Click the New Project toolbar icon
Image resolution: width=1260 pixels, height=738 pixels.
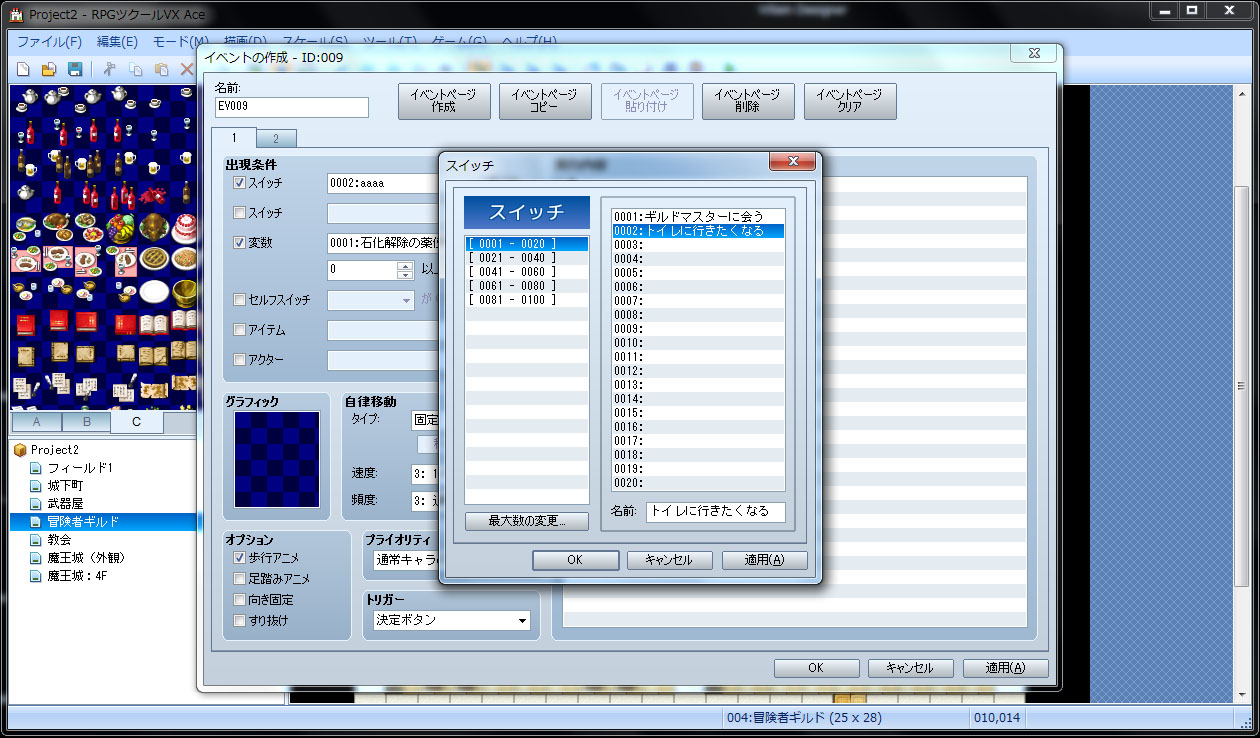(x=23, y=69)
